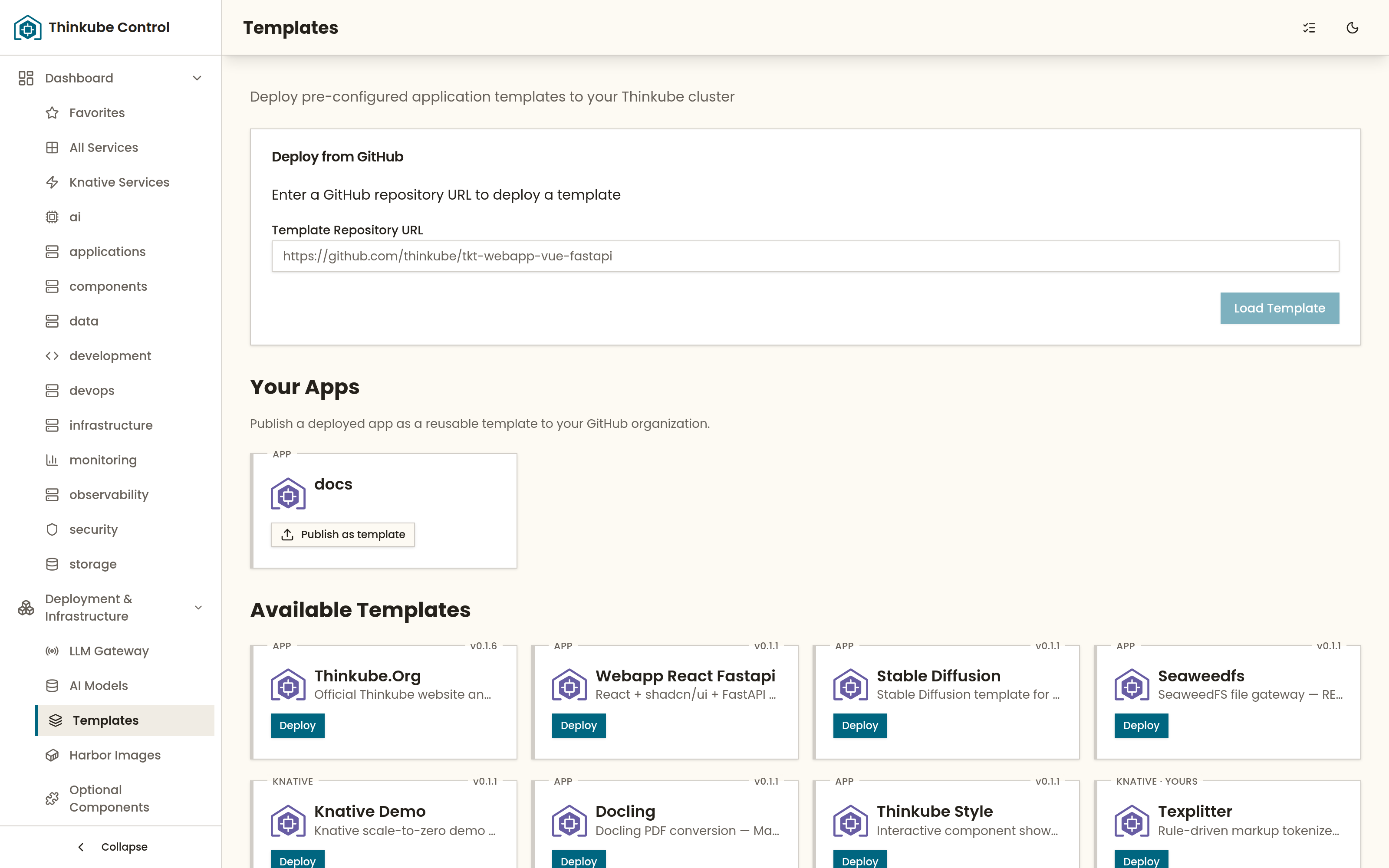Select the ai chip icon
This screenshot has height=868, width=1389.
coord(52,217)
